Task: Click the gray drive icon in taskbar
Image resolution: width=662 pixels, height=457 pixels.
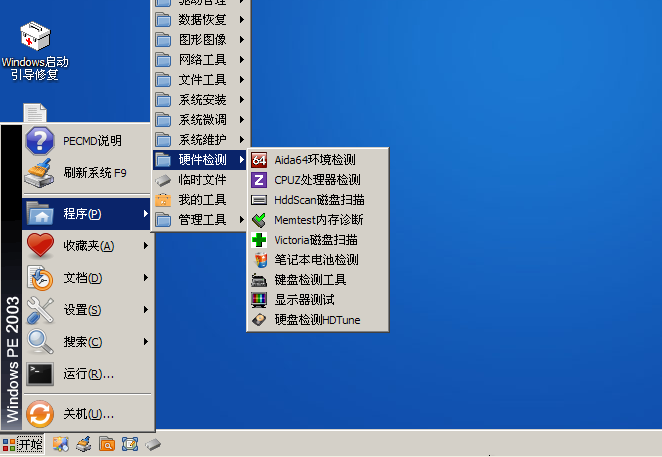Action: 153,444
